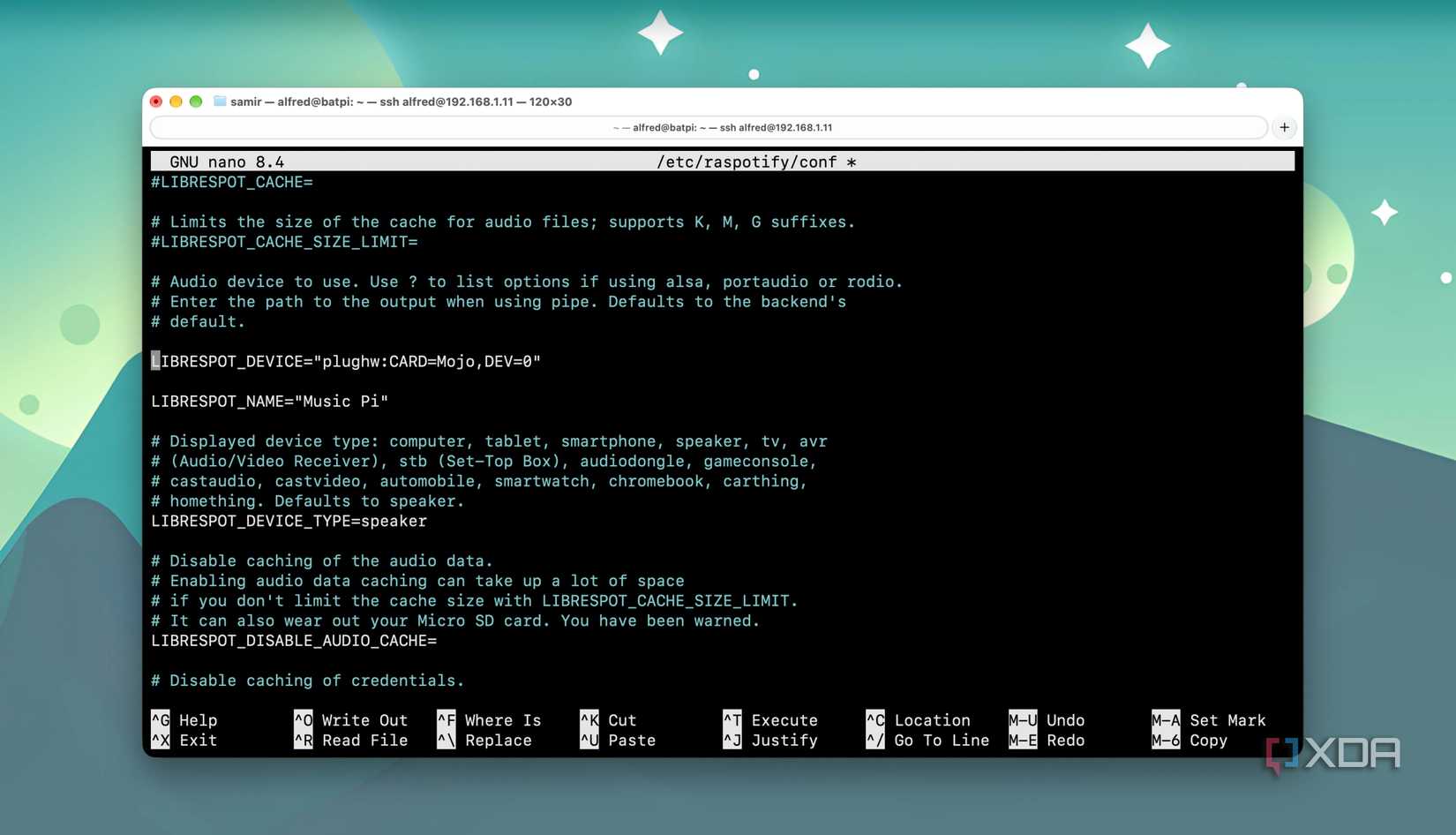Click the ^X Exit shortcut in nano
1456x835 pixels.
[184, 741]
